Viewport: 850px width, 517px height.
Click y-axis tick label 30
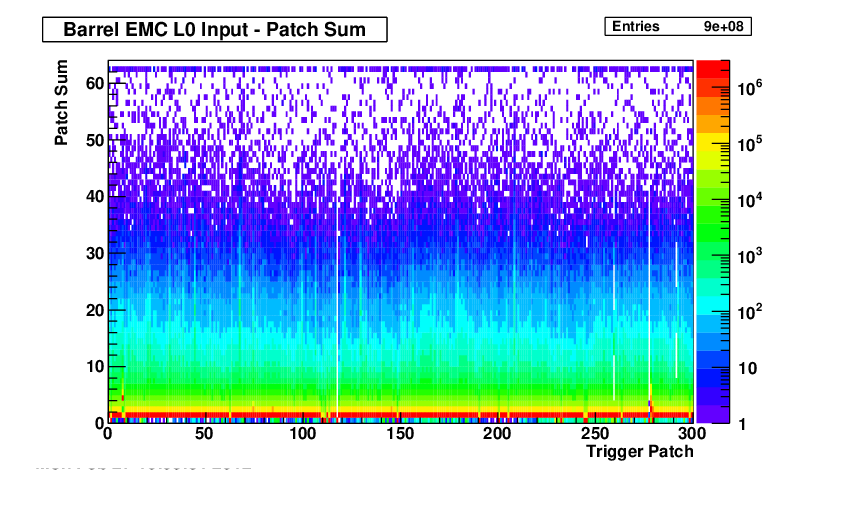point(95,253)
